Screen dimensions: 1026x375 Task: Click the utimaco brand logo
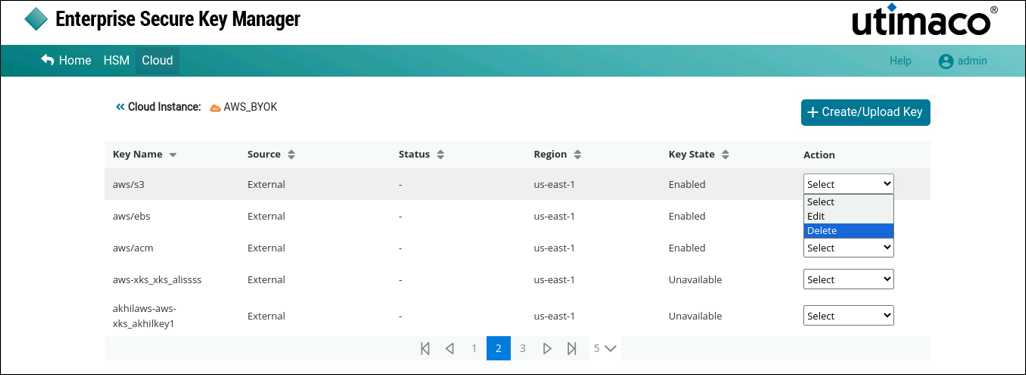(925, 21)
